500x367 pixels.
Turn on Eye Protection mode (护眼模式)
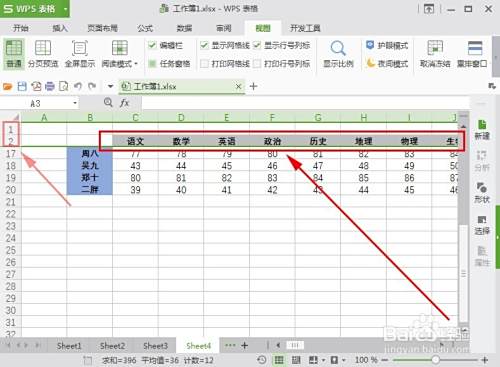click(x=387, y=45)
